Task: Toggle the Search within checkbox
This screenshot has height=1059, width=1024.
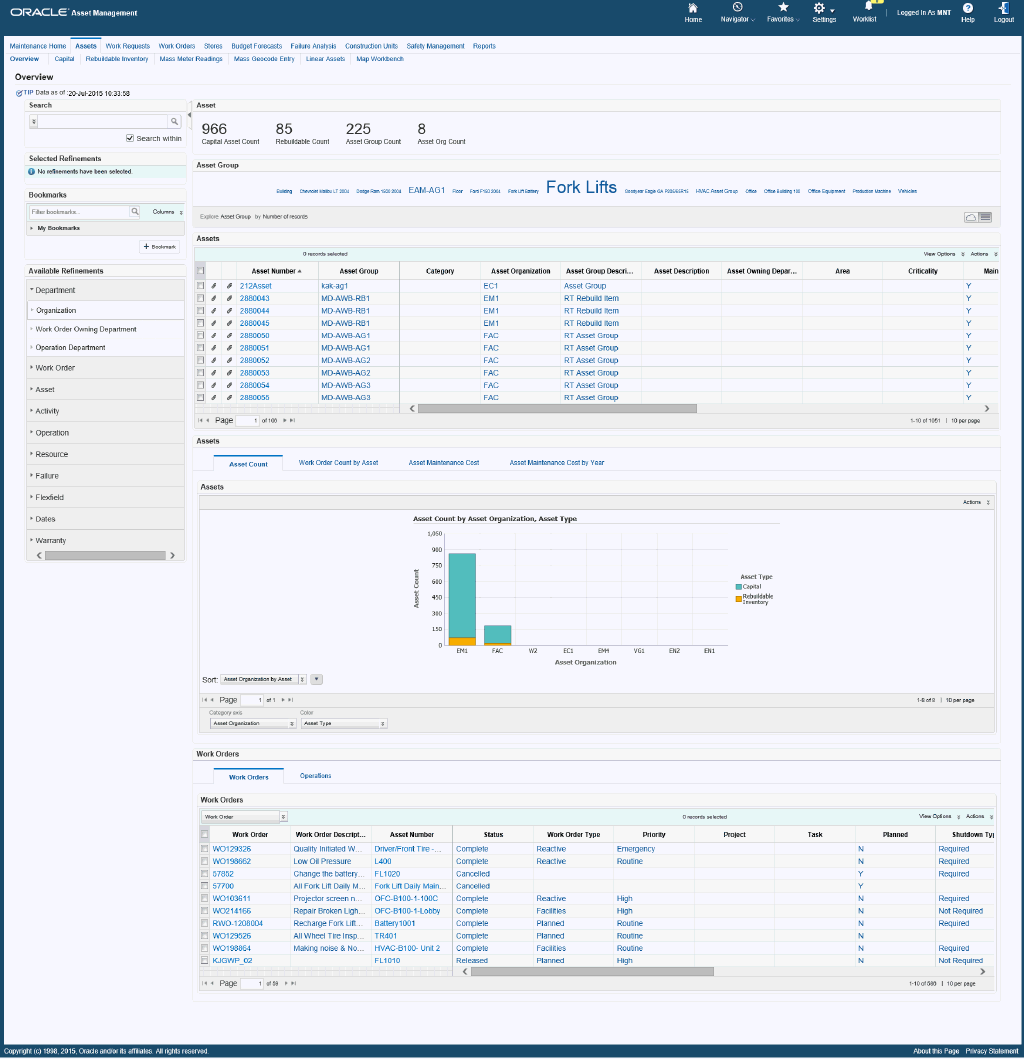Action: (130, 138)
